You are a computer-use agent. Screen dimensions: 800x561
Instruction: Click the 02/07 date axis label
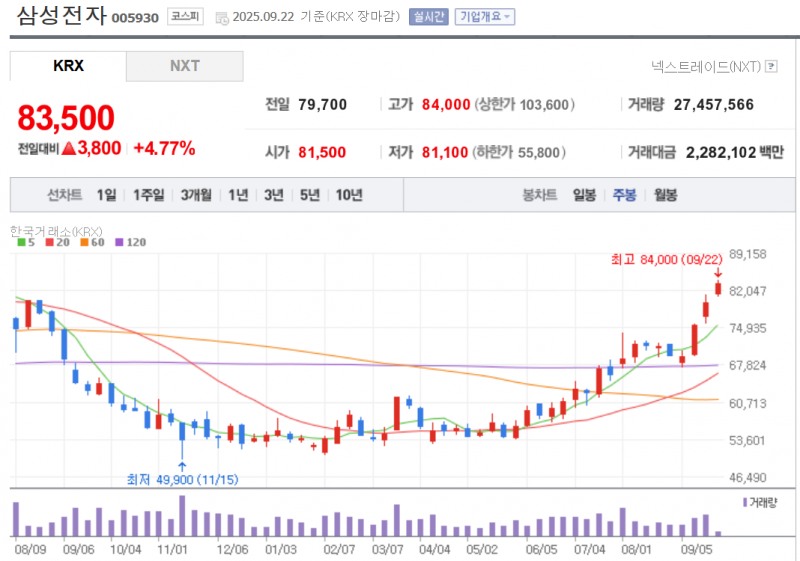(x=339, y=550)
